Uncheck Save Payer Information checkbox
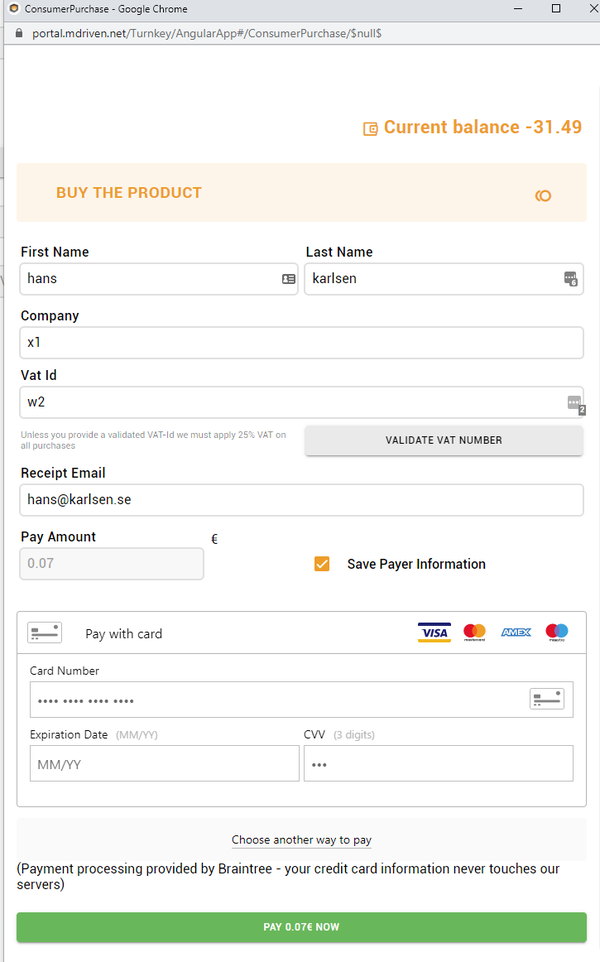The image size is (600, 962). [x=322, y=564]
